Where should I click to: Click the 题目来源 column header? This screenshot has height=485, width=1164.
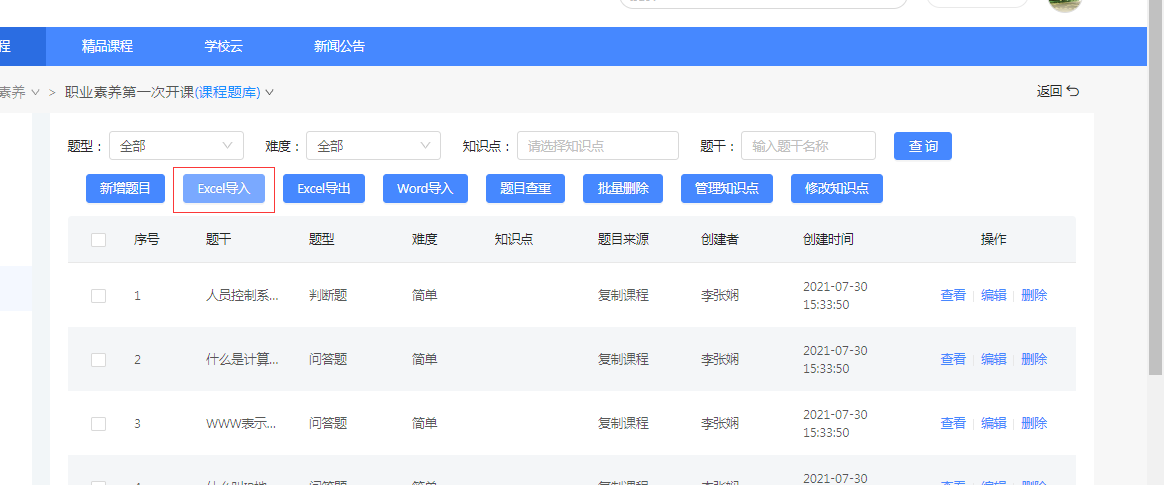click(x=624, y=240)
